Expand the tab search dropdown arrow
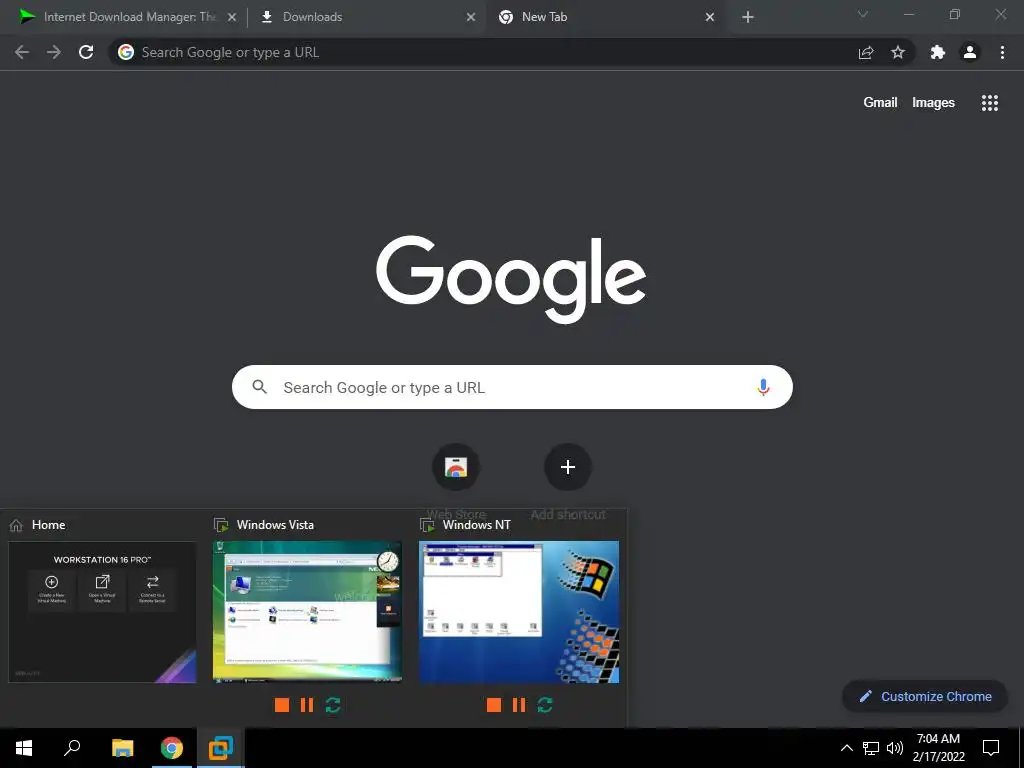This screenshot has height=768, width=1024. 863,14
